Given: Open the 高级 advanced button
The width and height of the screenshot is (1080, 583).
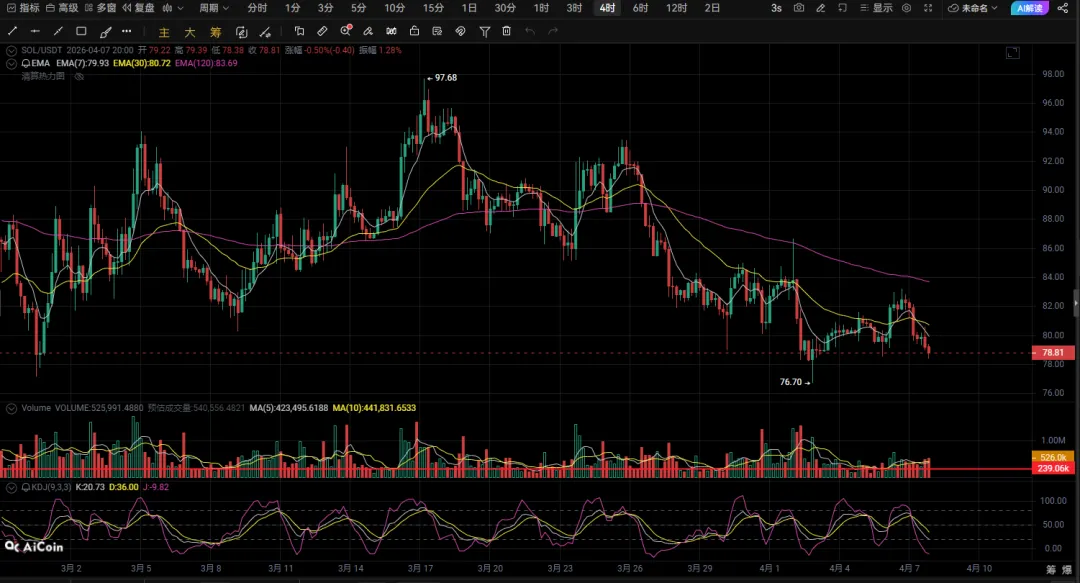Looking at the screenshot, I should [x=62, y=8].
